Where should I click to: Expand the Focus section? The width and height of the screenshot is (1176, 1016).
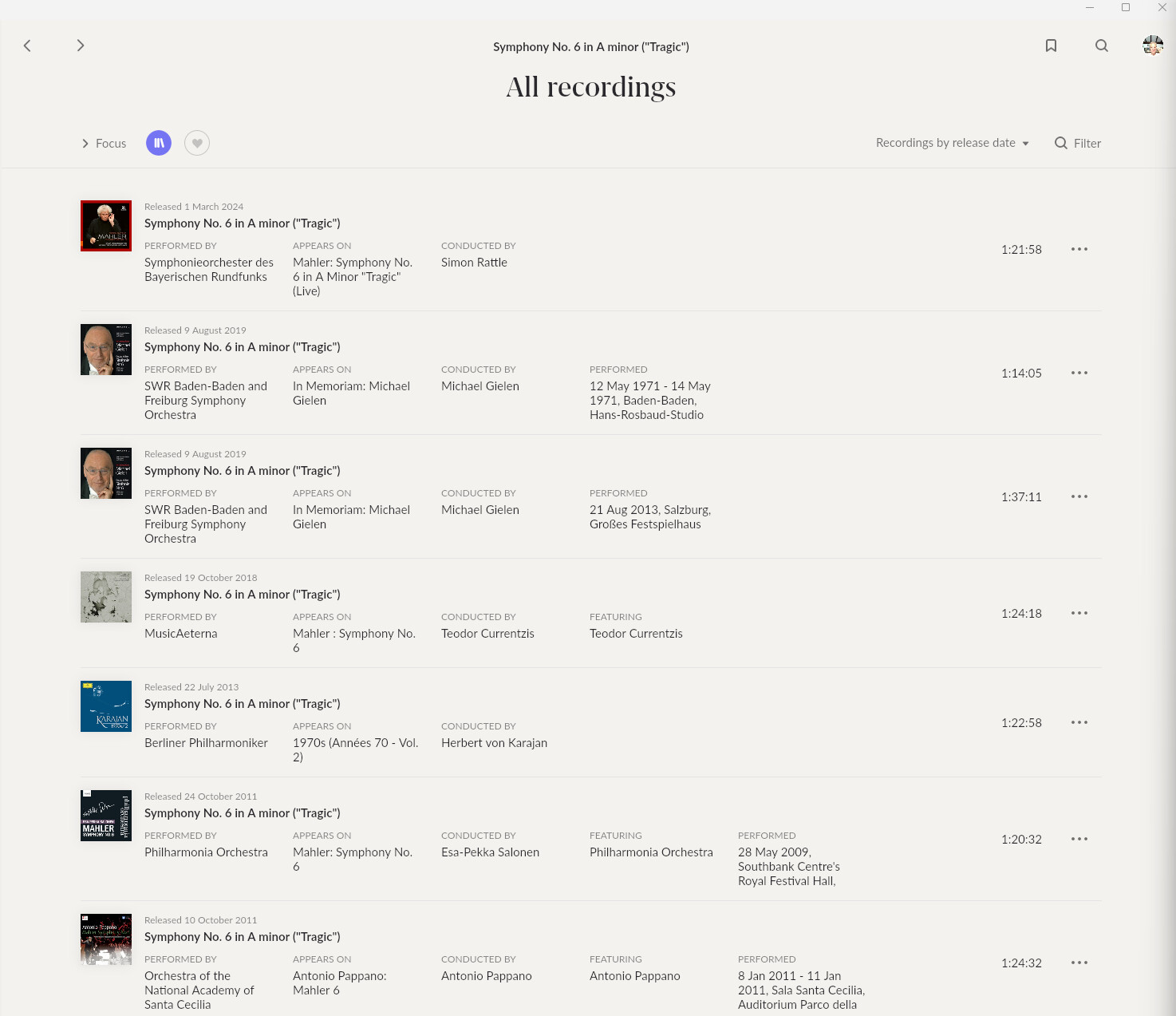[x=104, y=144]
